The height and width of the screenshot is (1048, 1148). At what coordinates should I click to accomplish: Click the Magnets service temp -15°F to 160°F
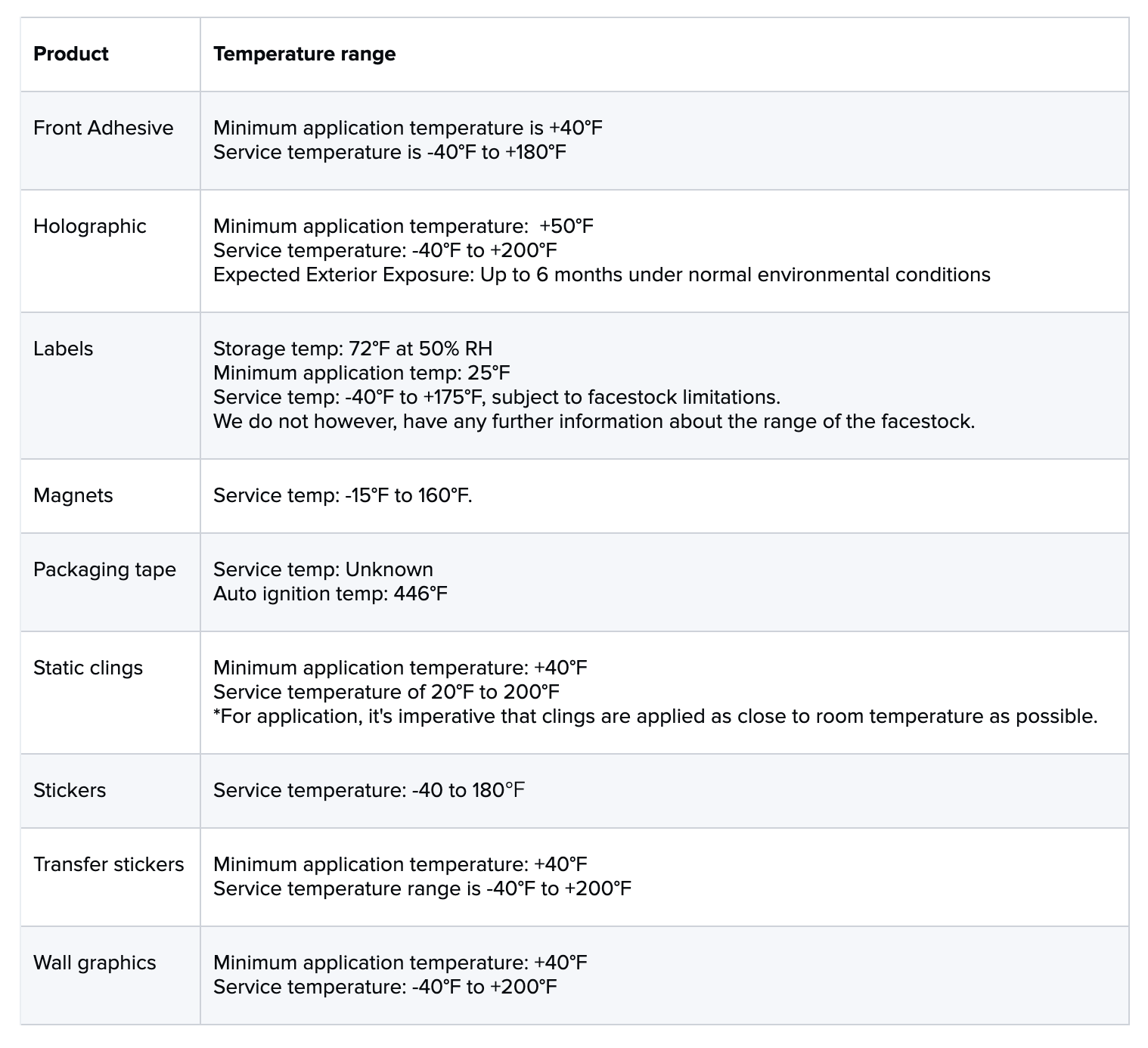343,495
